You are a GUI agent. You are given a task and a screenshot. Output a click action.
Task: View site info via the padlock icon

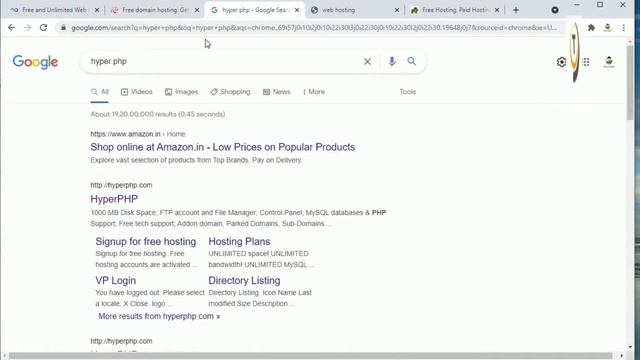click(x=63, y=28)
